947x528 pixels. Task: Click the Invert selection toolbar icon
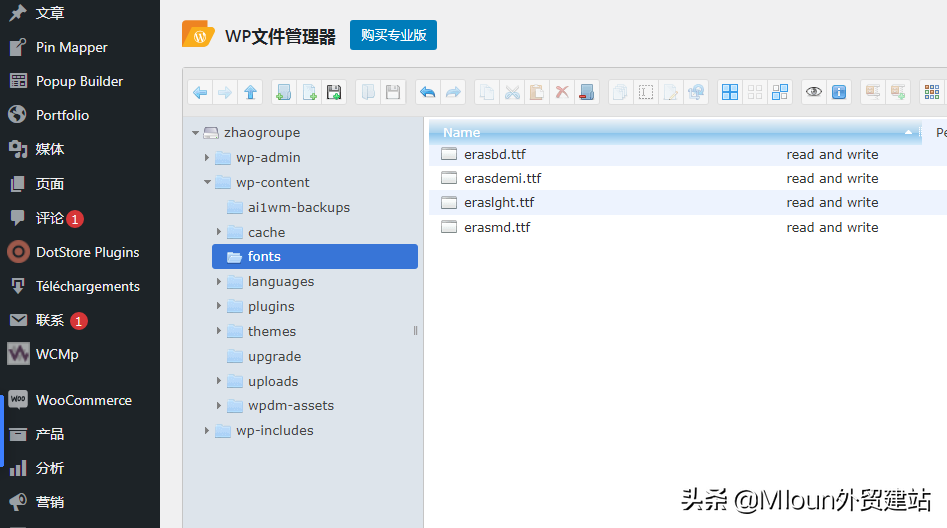click(780, 92)
